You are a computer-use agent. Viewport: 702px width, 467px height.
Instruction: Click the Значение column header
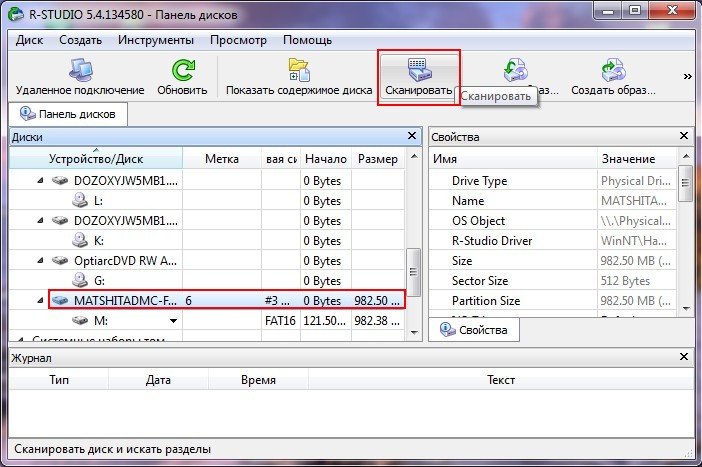637,159
